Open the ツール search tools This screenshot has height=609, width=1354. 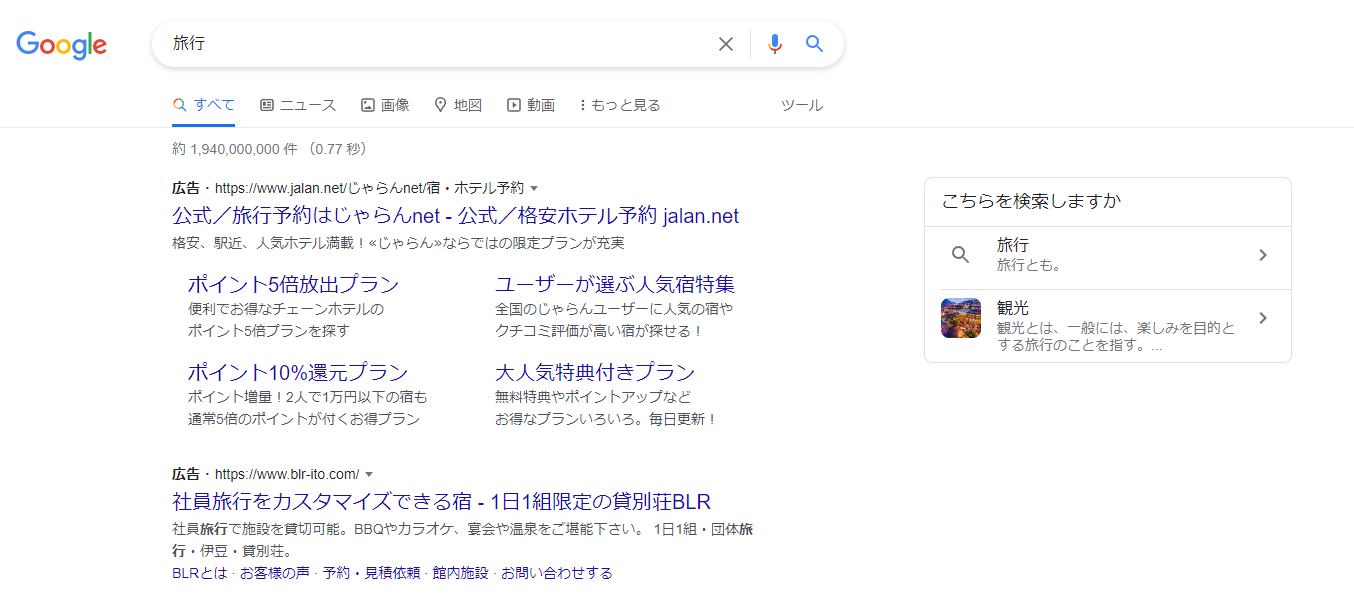click(802, 105)
